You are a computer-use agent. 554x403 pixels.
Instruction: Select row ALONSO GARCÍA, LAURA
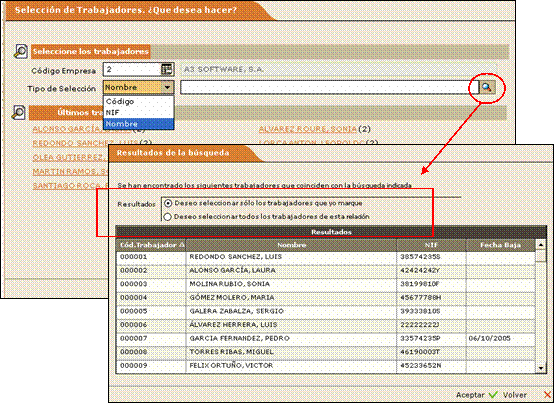(x=326, y=271)
